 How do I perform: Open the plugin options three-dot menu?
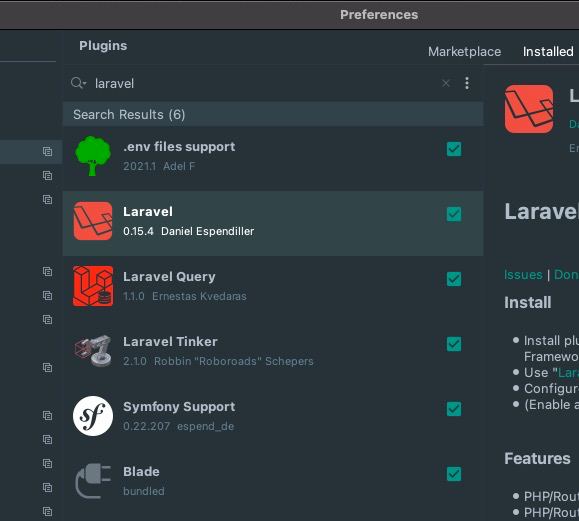pyautogui.click(x=467, y=83)
